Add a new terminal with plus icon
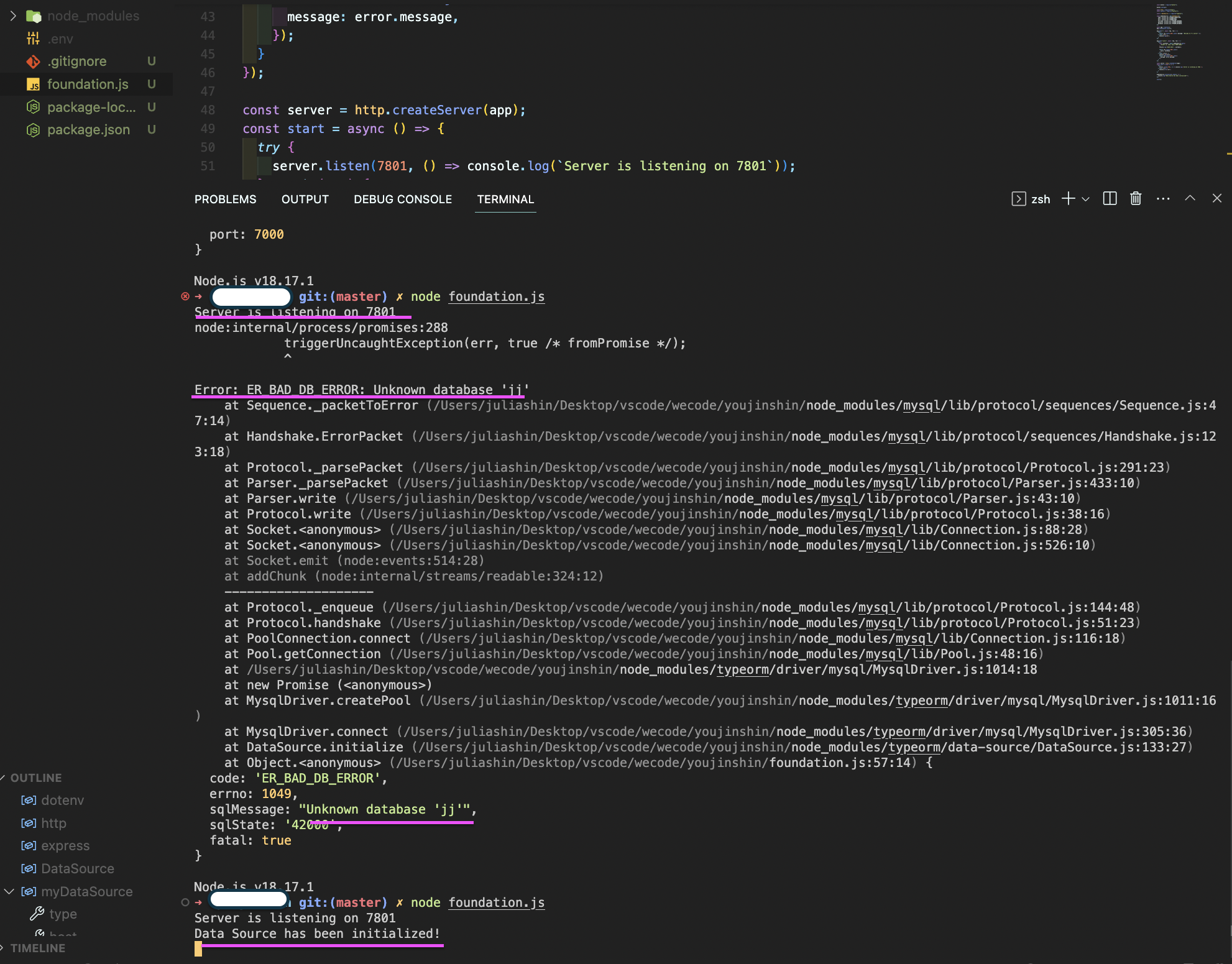1232x964 pixels. [x=1068, y=198]
